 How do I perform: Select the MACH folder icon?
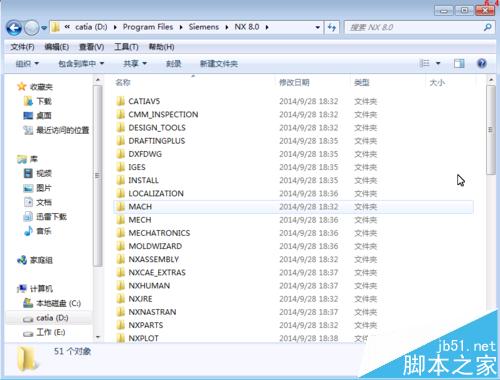coord(121,207)
